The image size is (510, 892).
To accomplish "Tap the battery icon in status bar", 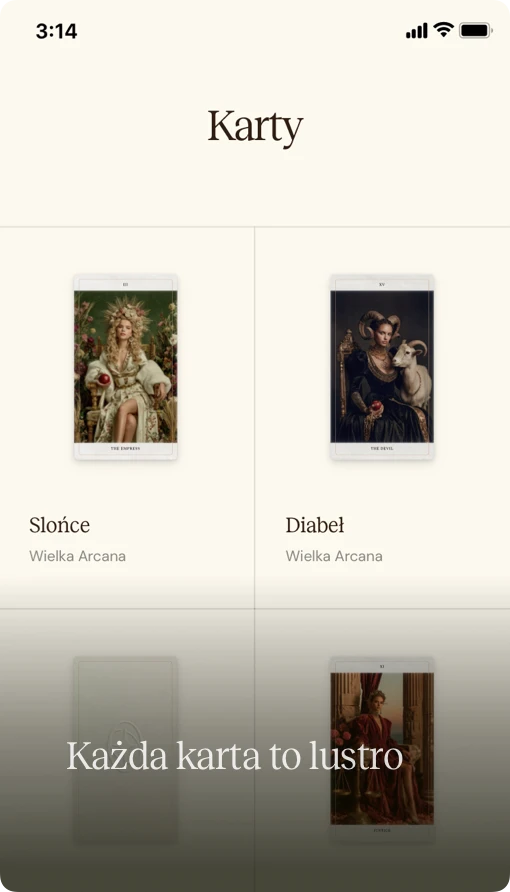I will coord(475,31).
